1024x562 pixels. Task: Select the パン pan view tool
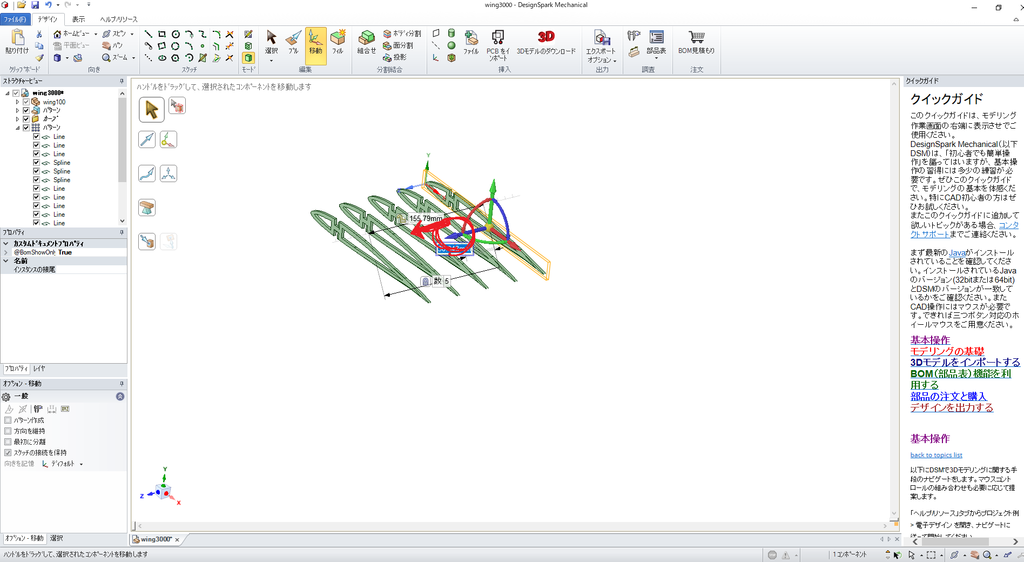(112, 46)
